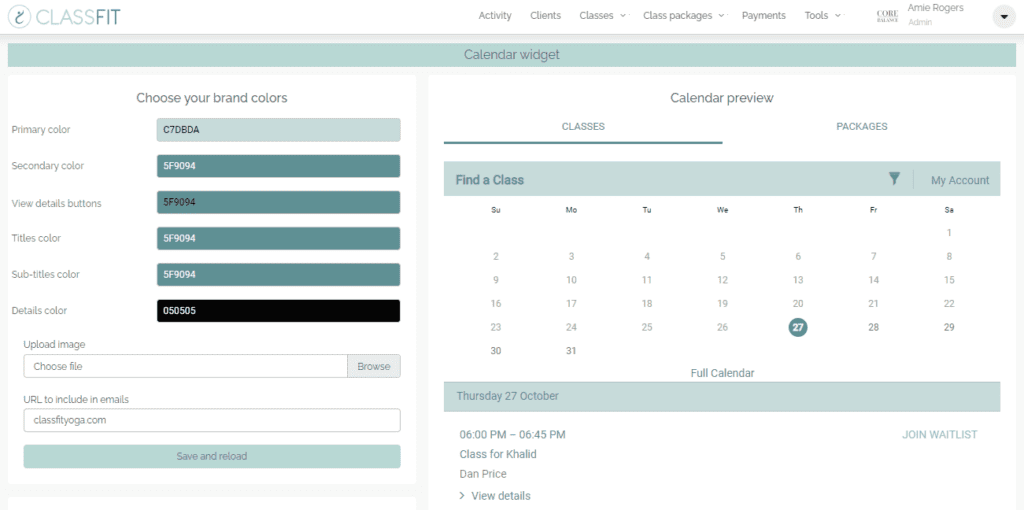Click the Join Waitlist link

[939, 435]
